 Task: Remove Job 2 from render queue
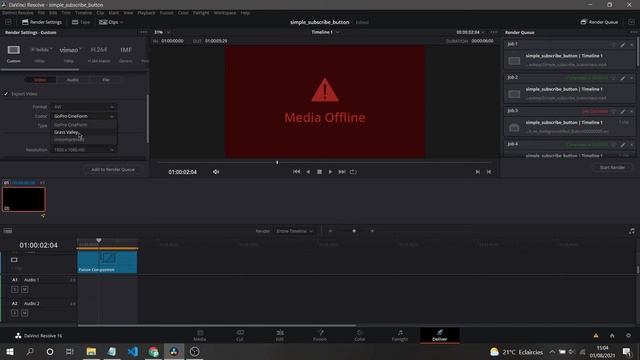click(631, 78)
